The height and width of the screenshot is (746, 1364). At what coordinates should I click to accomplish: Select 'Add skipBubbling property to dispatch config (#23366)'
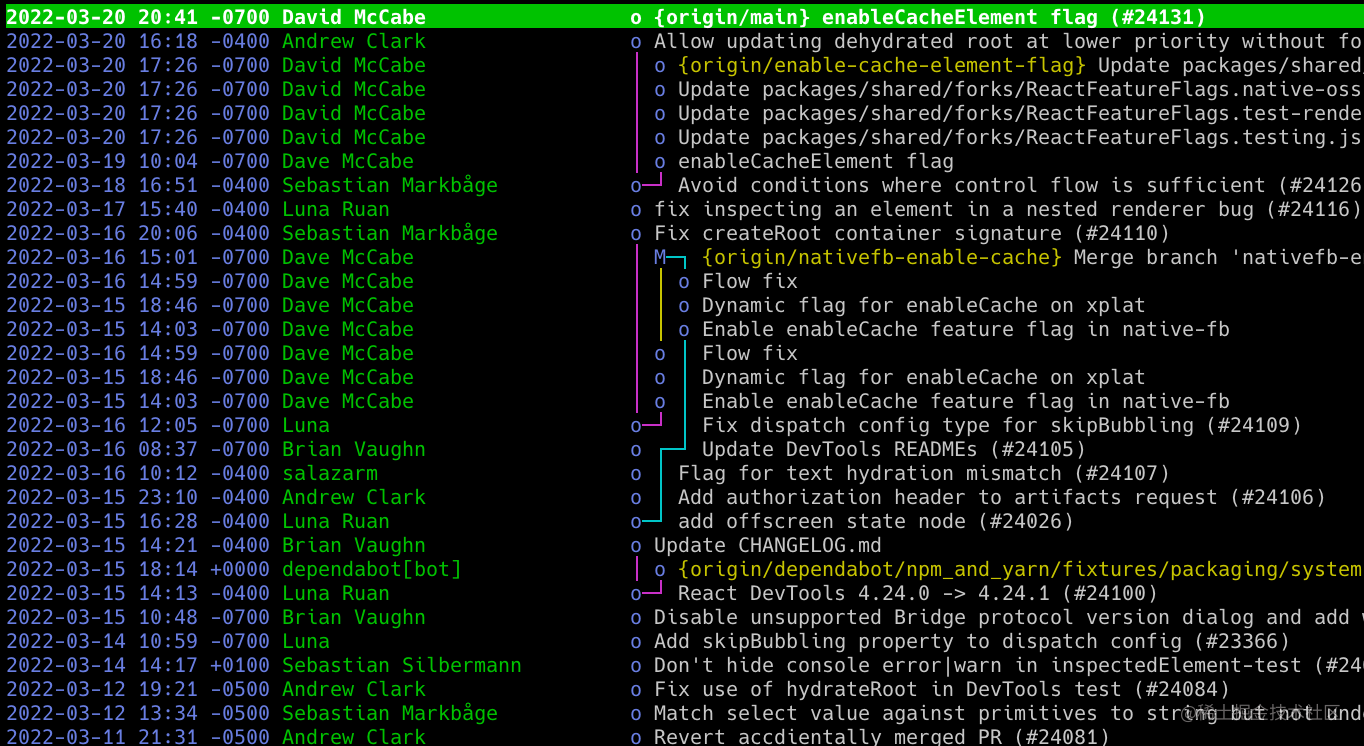[x=972, y=641]
